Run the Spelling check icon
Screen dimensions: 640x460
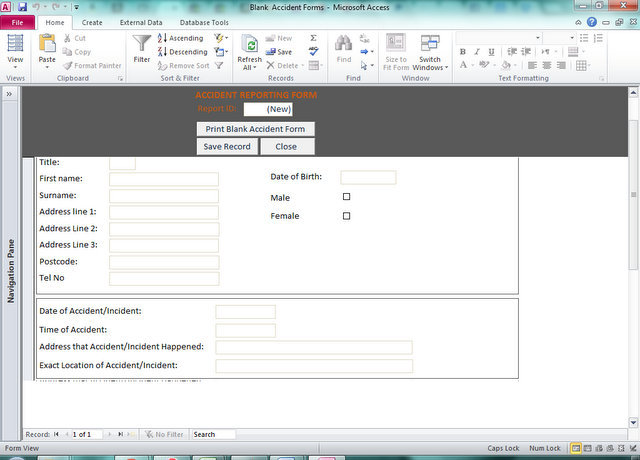(x=313, y=51)
